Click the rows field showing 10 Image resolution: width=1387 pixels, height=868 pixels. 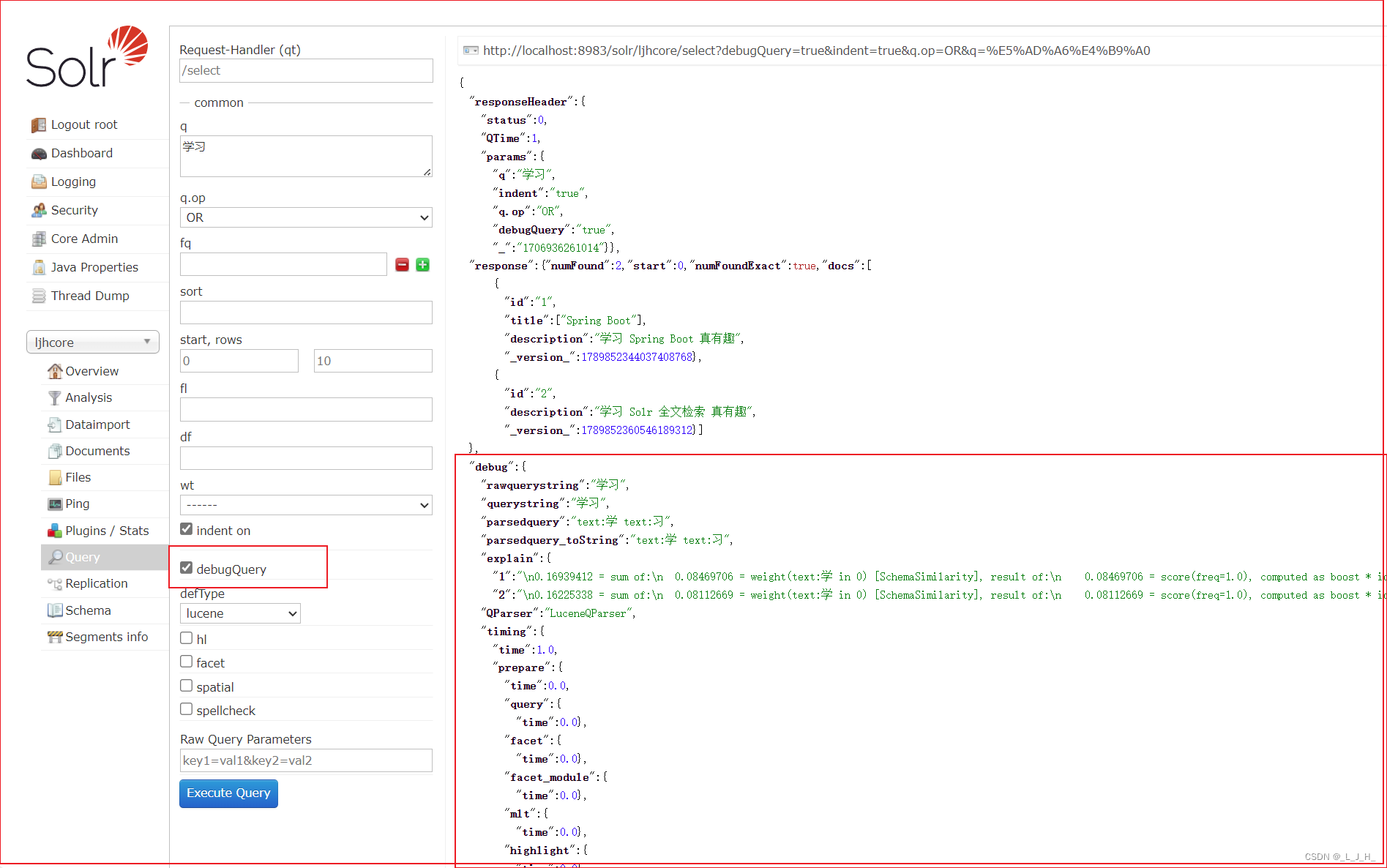(373, 361)
